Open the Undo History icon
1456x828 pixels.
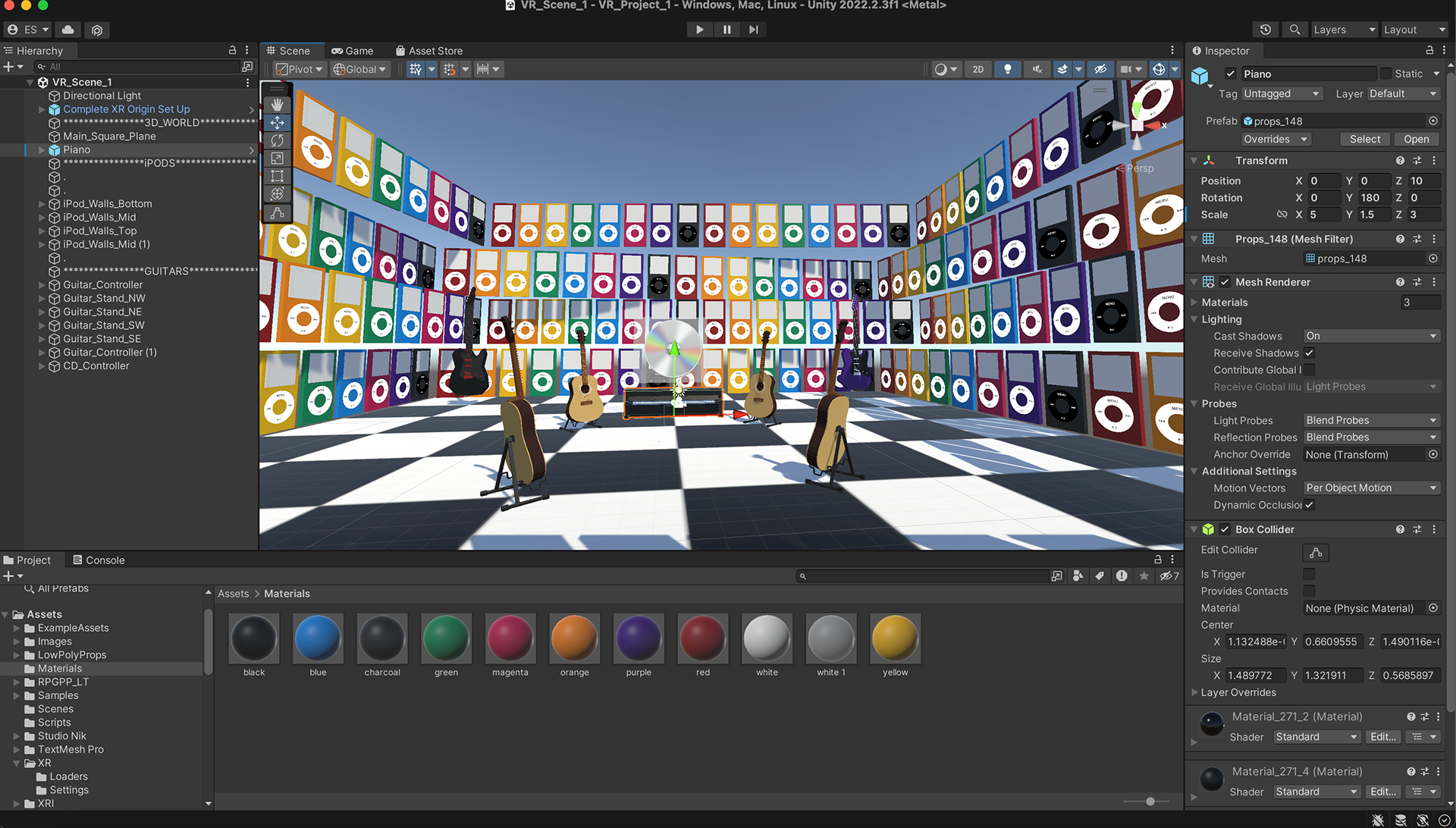click(1266, 30)
